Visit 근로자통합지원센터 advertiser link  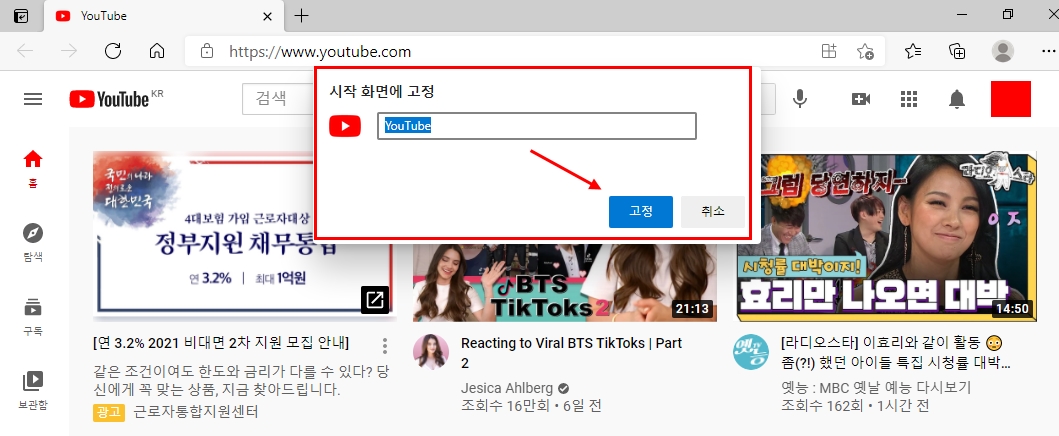[x=196, y=411]
